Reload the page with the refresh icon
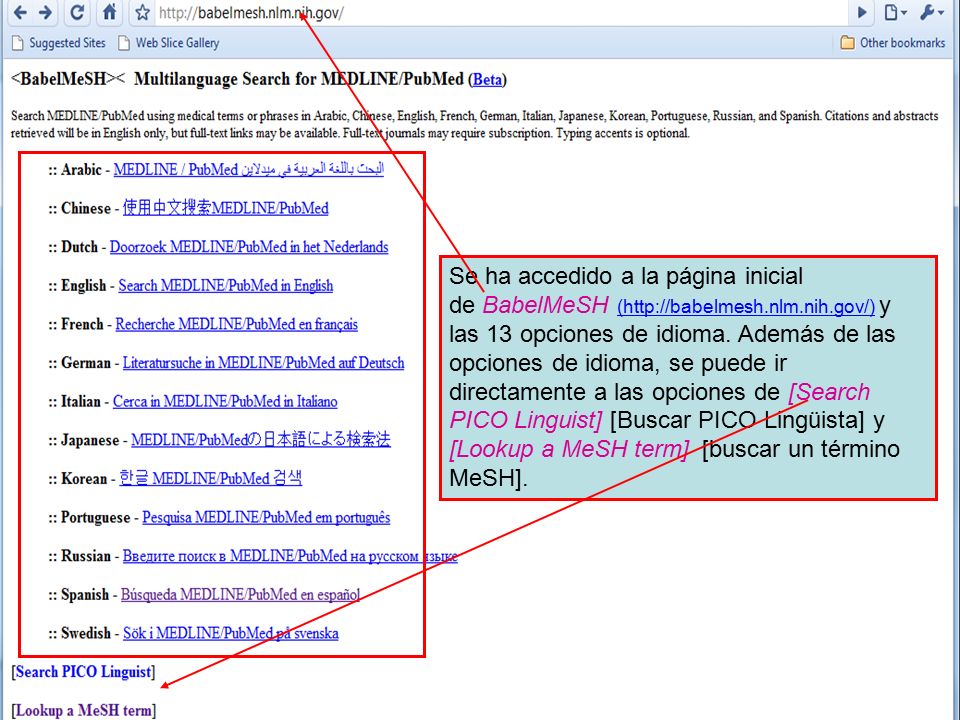Image resolution: width=960 pixels, height=720 pixels. pyautogui.click(x=77, y=12)
